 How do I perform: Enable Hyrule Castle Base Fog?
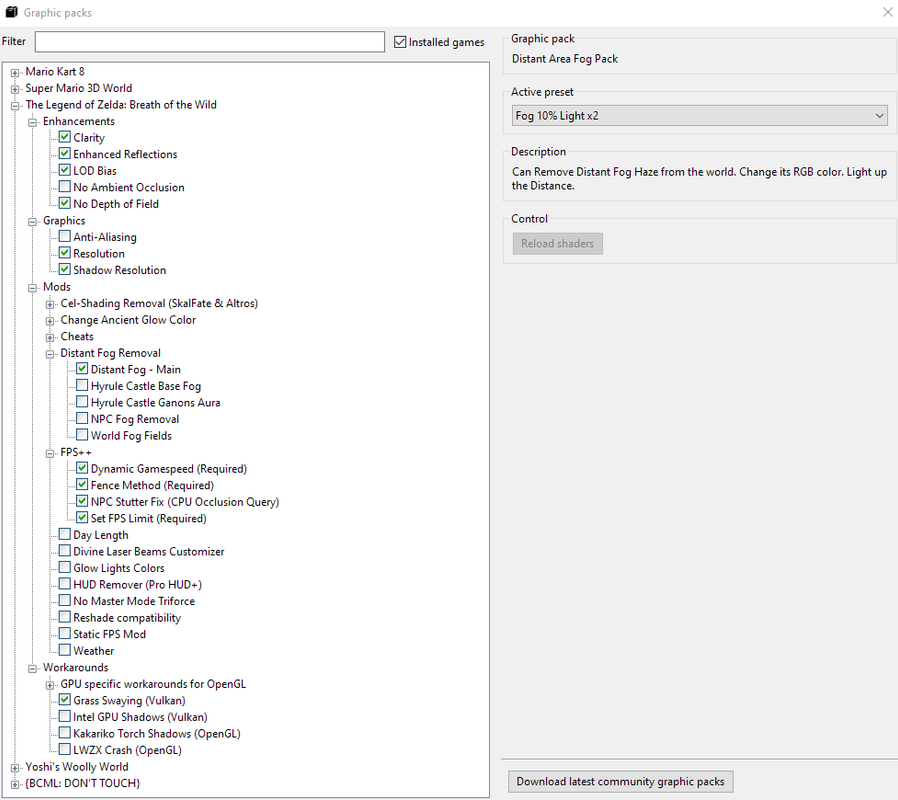(x=82, y=385)
